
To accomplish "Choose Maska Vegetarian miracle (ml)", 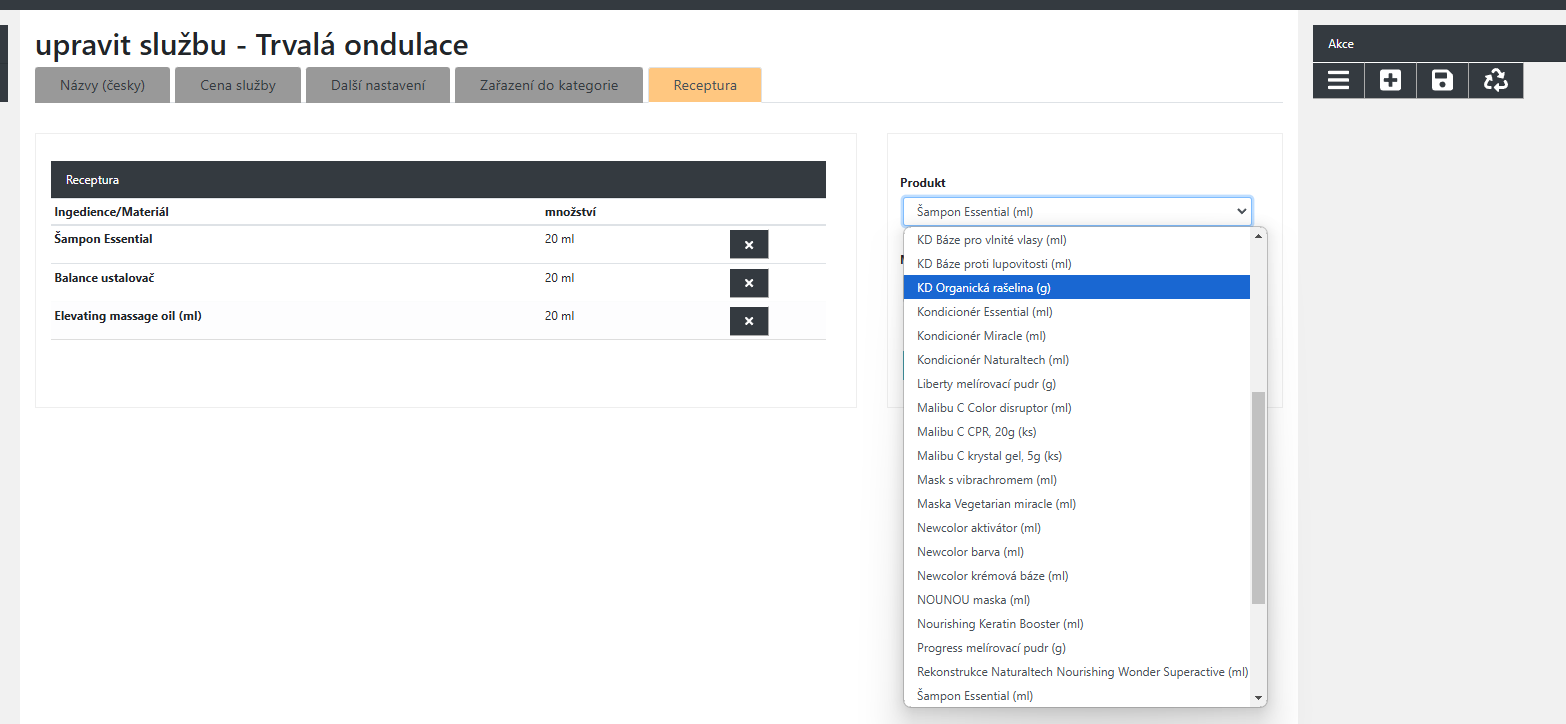I will [1077, 504].
